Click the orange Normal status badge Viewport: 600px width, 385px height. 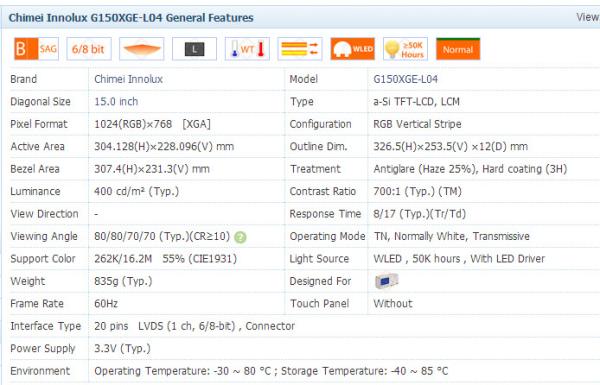[x=458, y=49]
